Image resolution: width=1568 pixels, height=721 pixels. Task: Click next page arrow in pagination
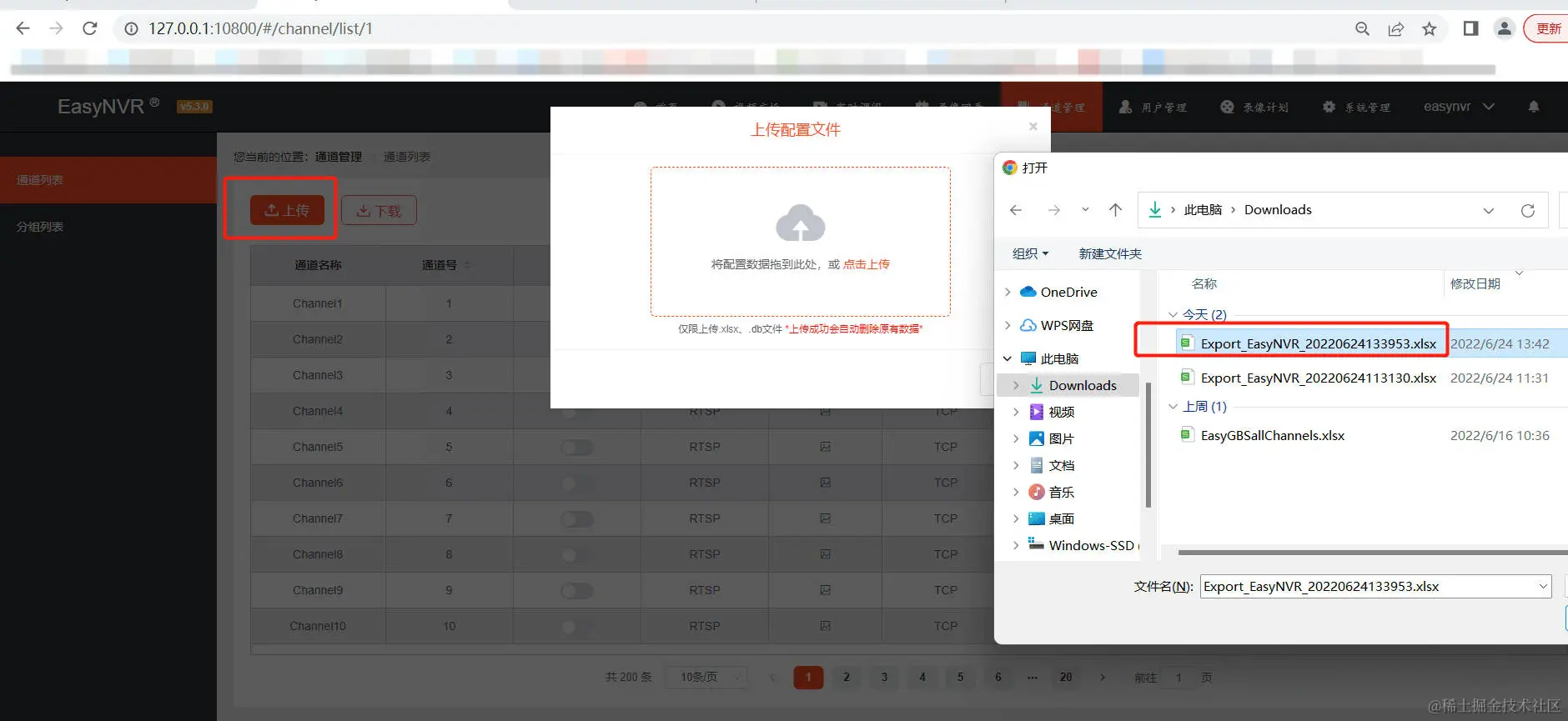click(x=1103, y=677)
